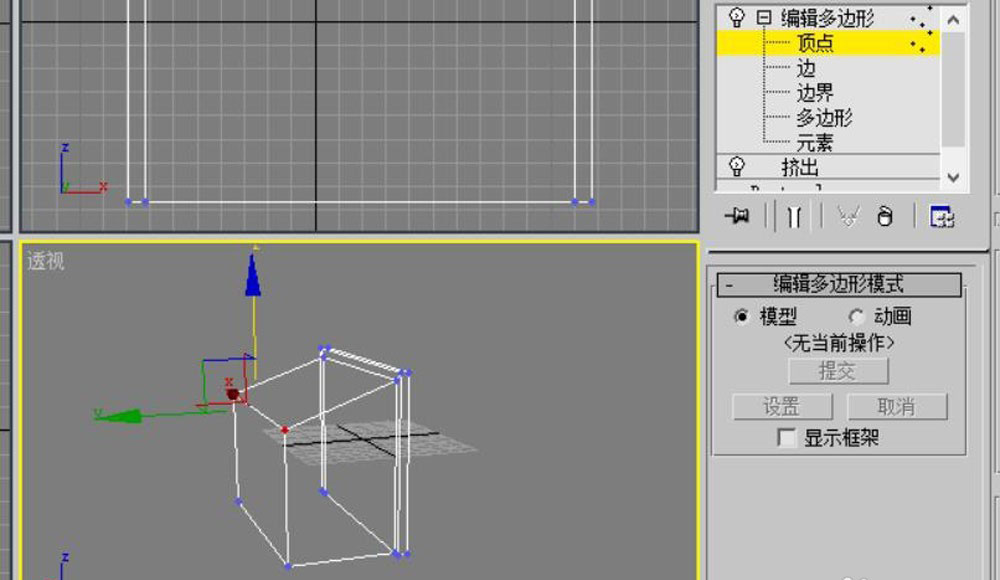Viewport: 1000px width, 580px height.
Task: Pin the modifier stack with the pushpin icon
Action: click(738, 217)
